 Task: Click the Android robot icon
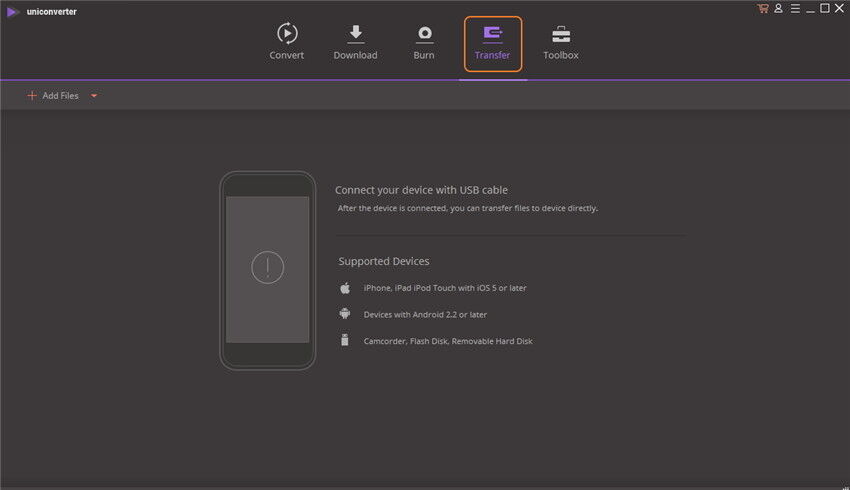click(345, 313)
